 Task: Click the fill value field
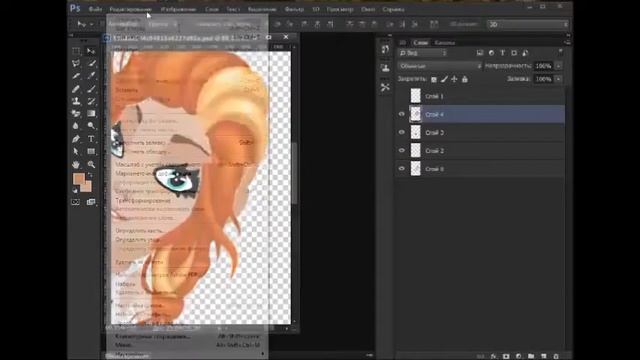pyautogui.click(x=544, y=79)
